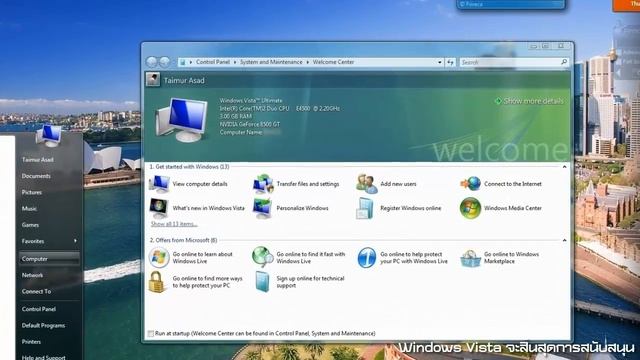The height and width of the screenshot is (360, 640).
Task: Open Control Panel from the Start menu
Action: pos(39,309)
